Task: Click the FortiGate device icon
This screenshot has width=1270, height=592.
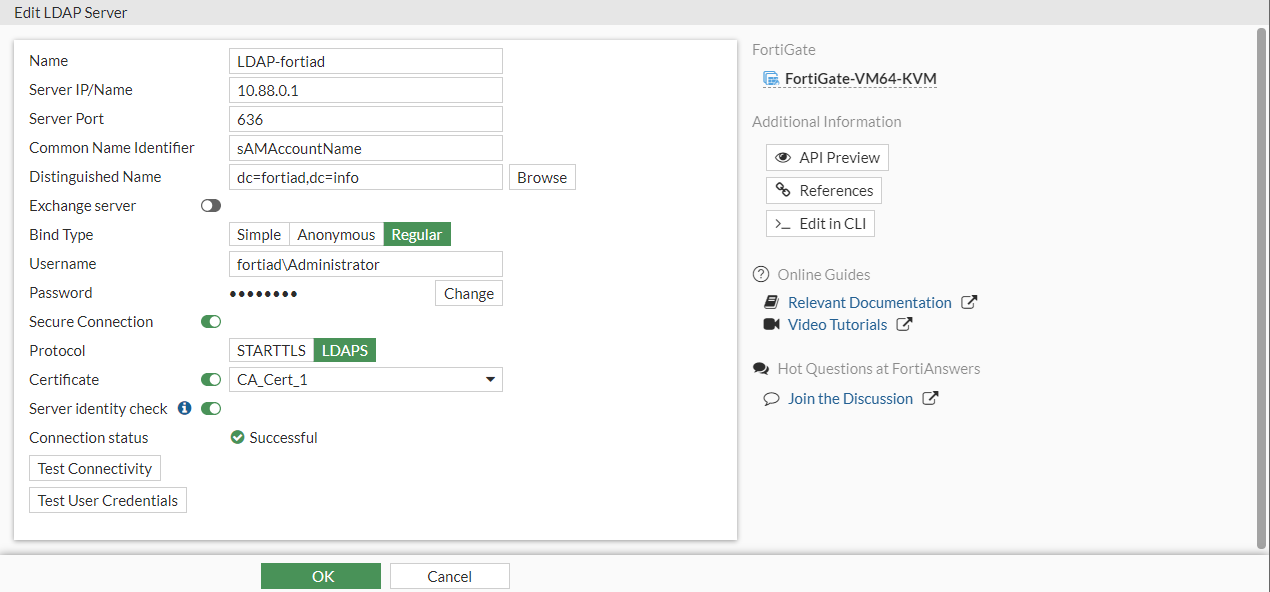Action: [771, 79]
